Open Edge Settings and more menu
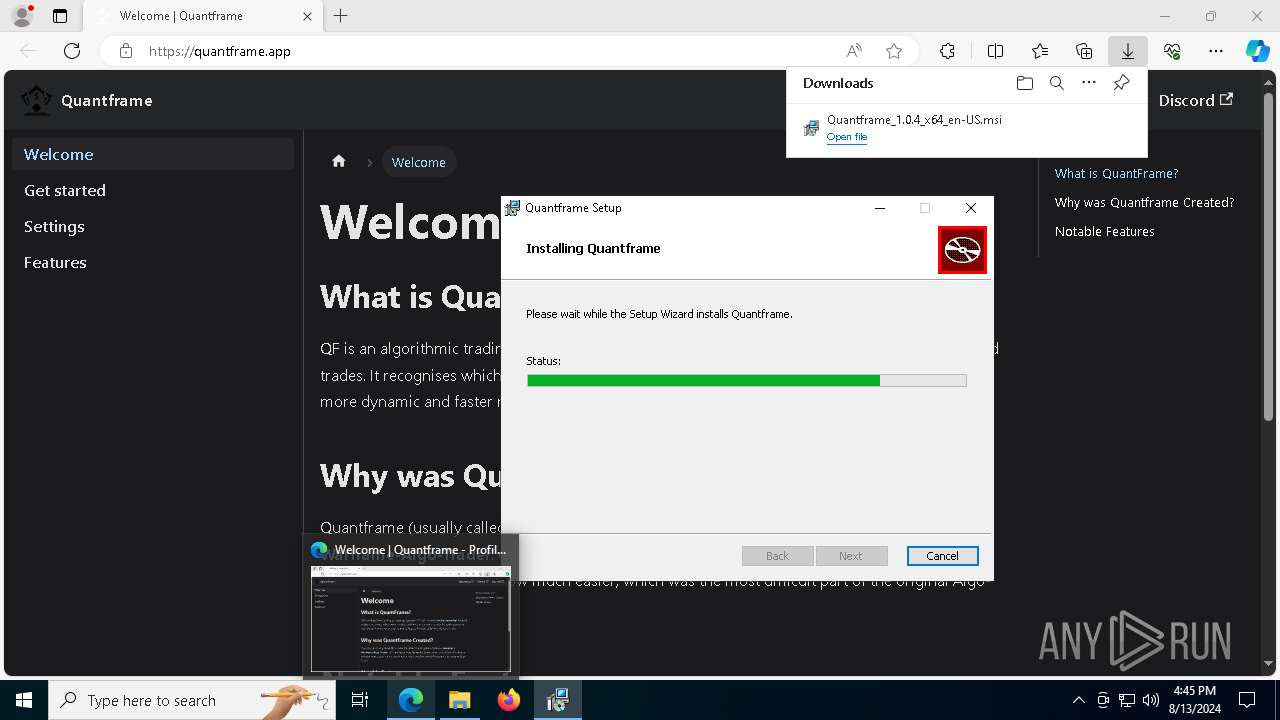 pyautogui.click(x=1216, y=51)
